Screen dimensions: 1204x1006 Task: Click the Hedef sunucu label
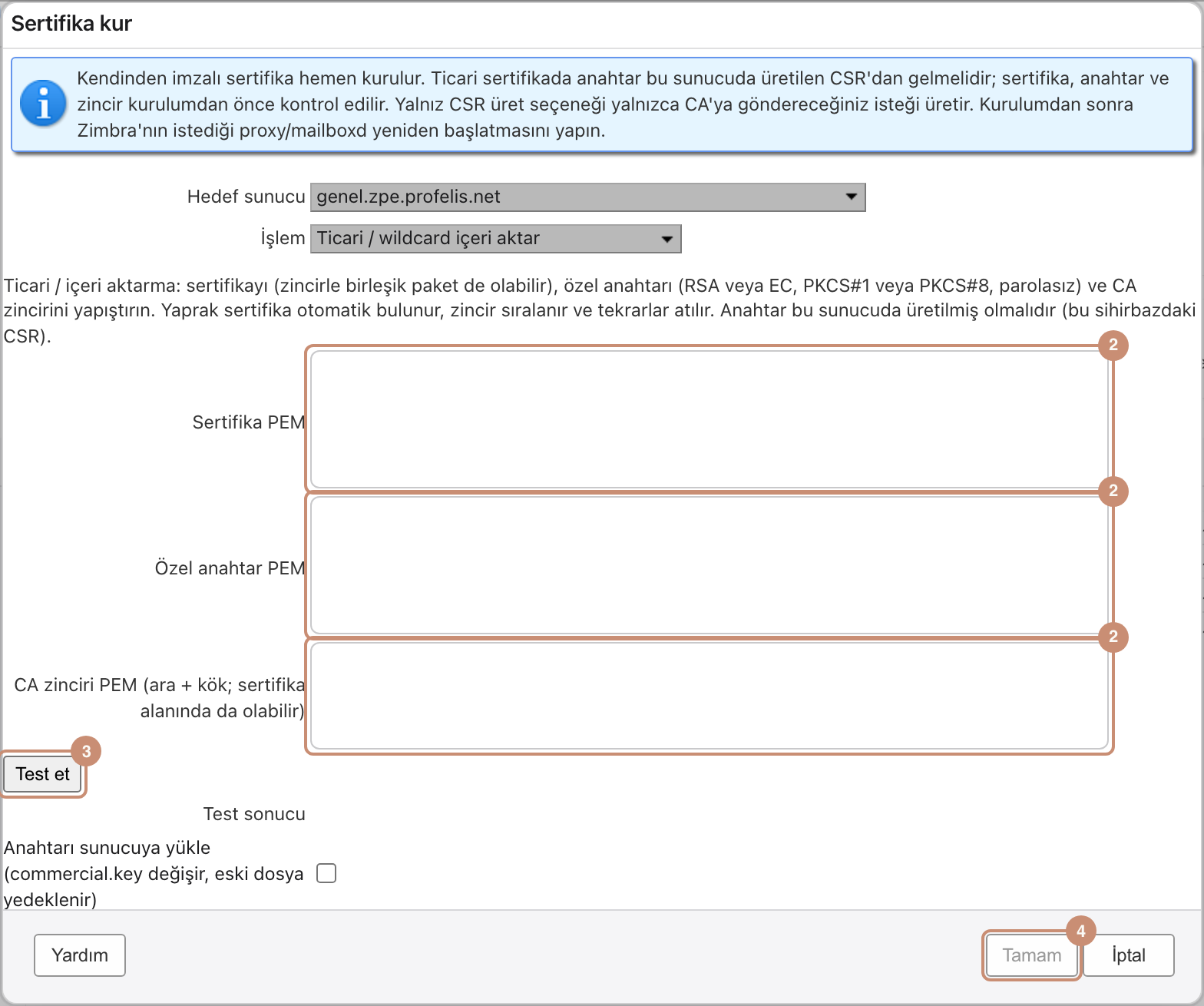246,197
